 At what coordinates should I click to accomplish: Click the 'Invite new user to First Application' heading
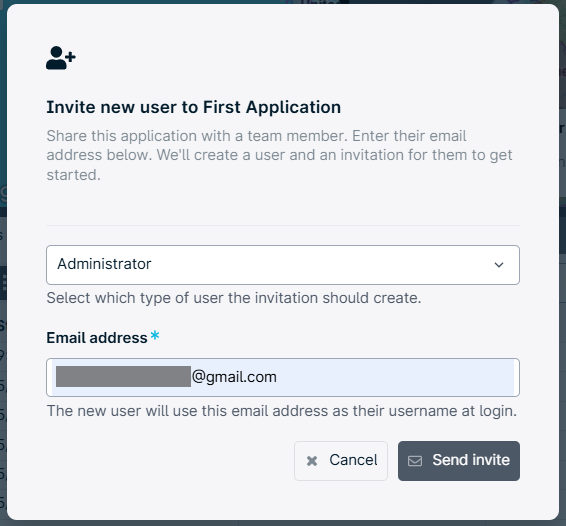[193, 107]
